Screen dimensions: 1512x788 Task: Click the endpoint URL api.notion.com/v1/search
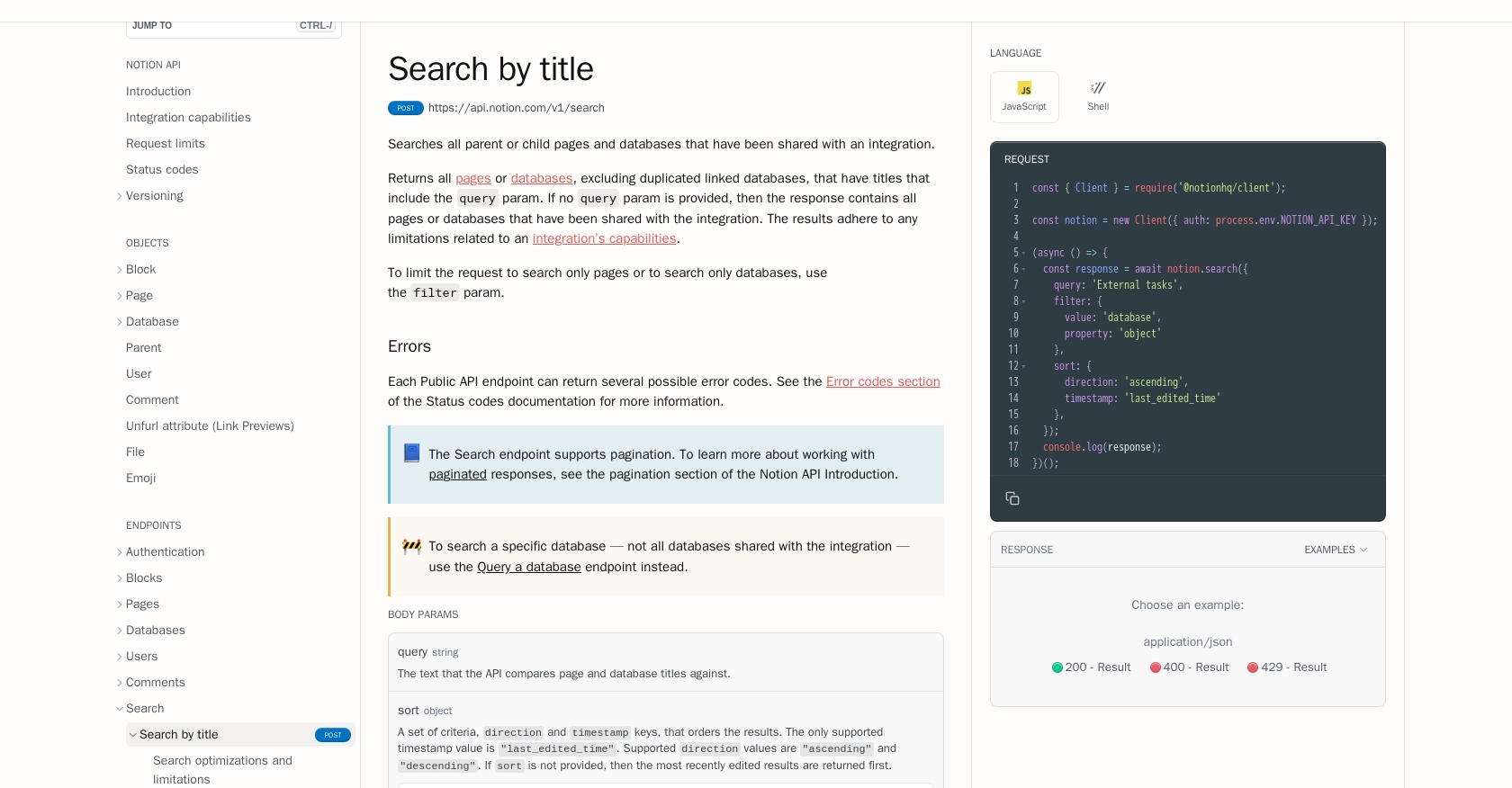click(517, 108)
